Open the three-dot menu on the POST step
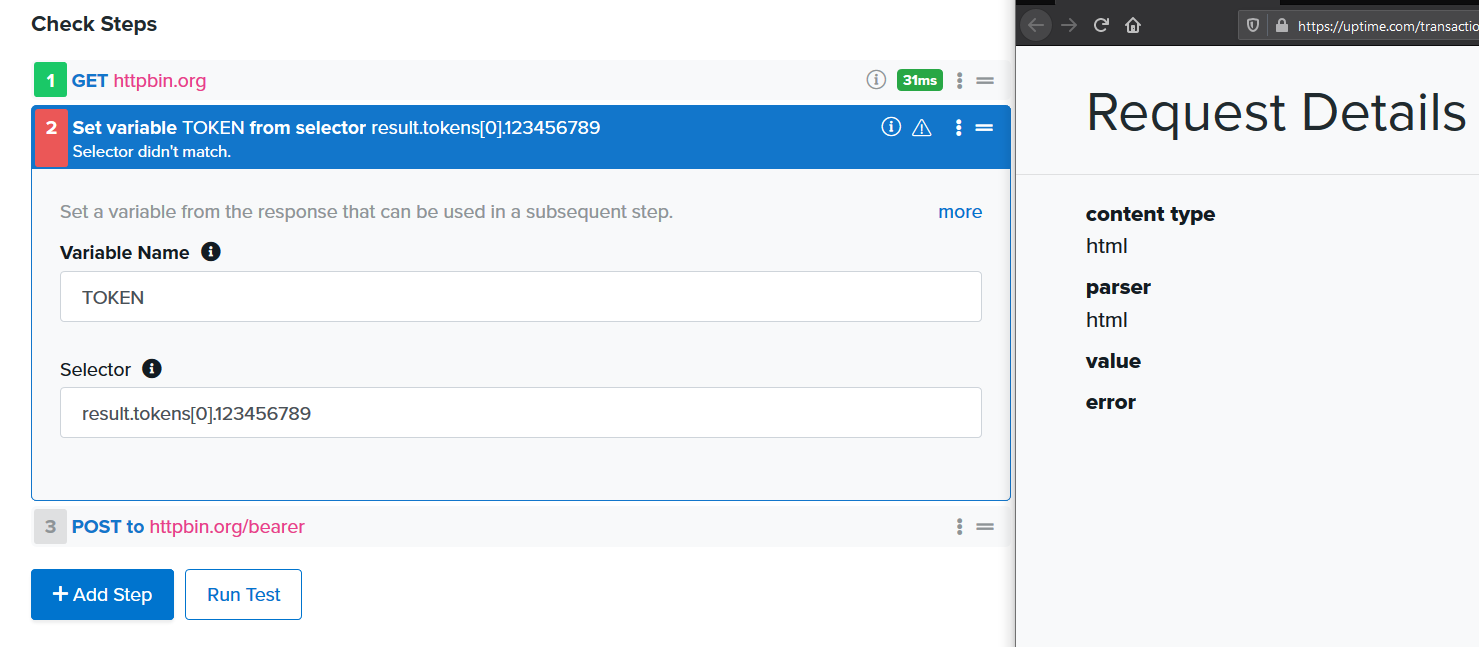1479x647 pixels. pyautogui.click(x=958, y=526)
